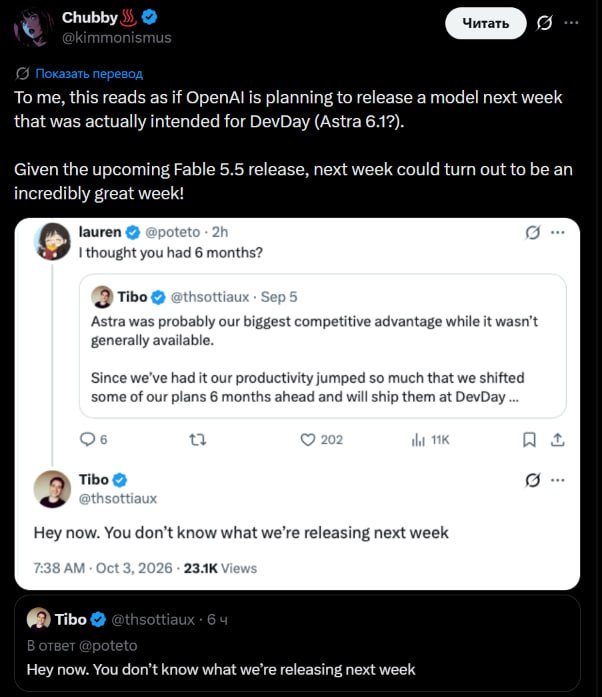Open Tibo's quoted Sep 5 tweet
The image size is (602, 697).
323,346
